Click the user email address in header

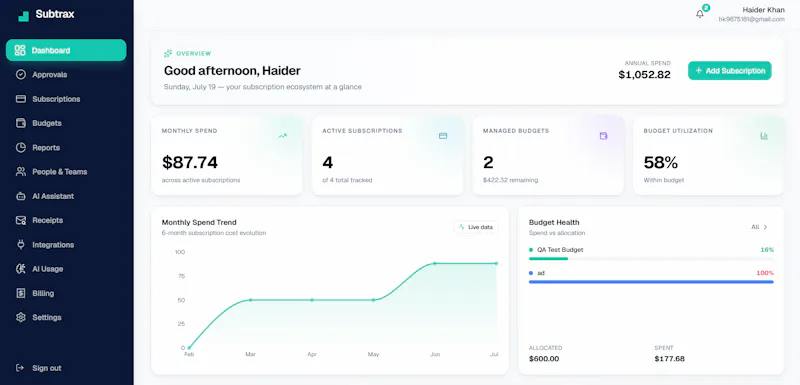coord(752,19)
